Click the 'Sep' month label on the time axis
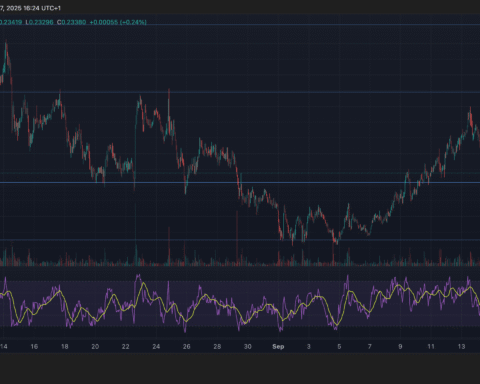The image size is (480, 384). [278, 347]
